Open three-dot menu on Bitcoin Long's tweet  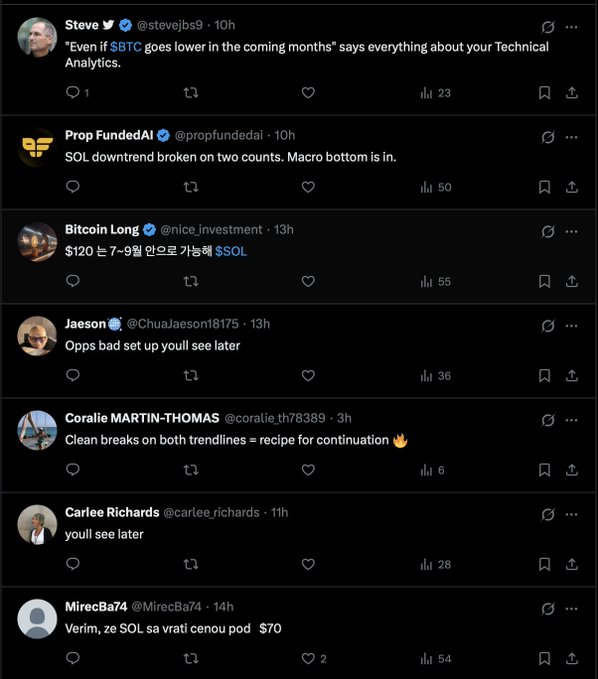(x=571, y=232)
